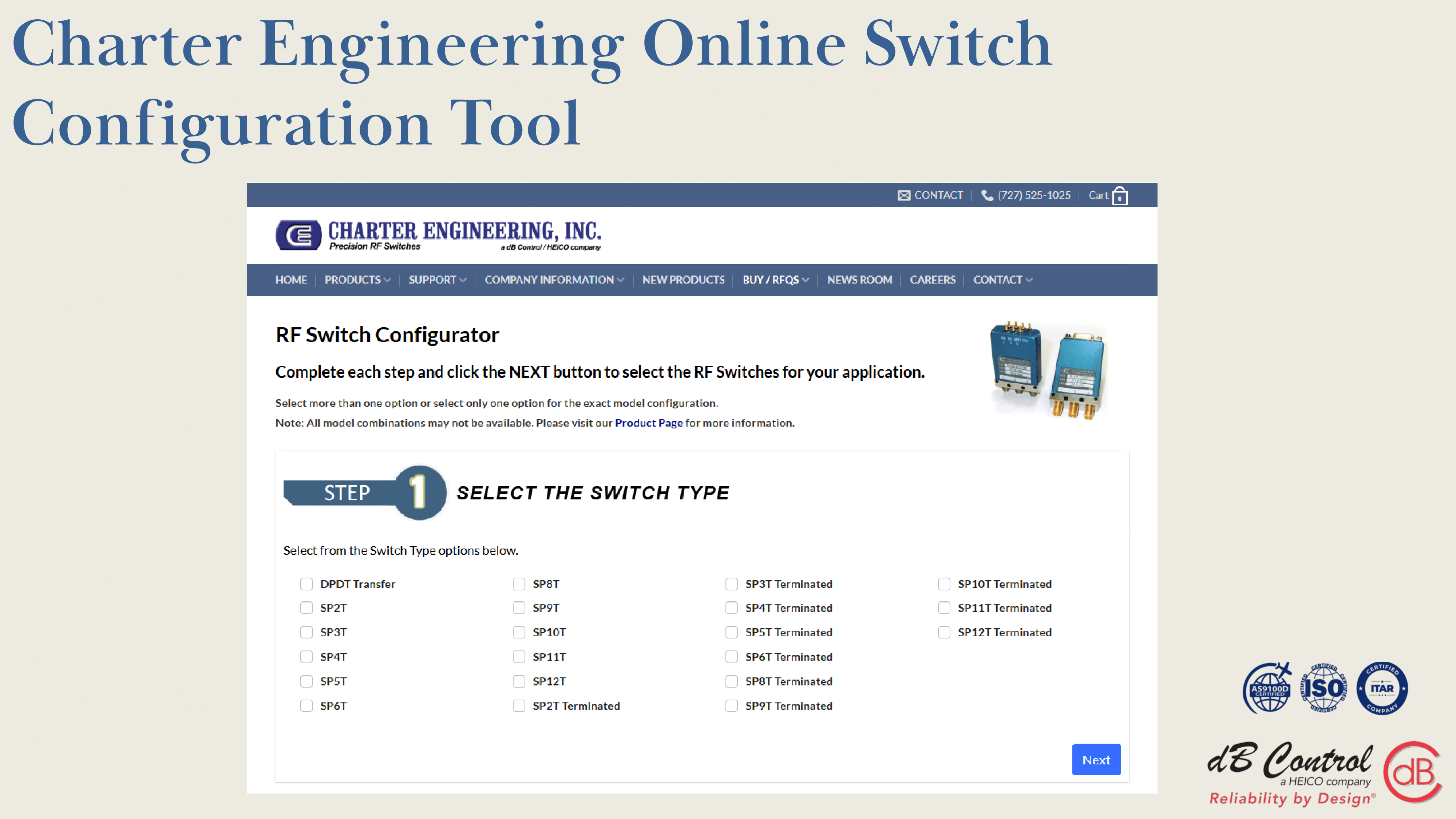Tick the SP12T Terminated checkbox
This screenshot has height=819, width=1456.
944,633
